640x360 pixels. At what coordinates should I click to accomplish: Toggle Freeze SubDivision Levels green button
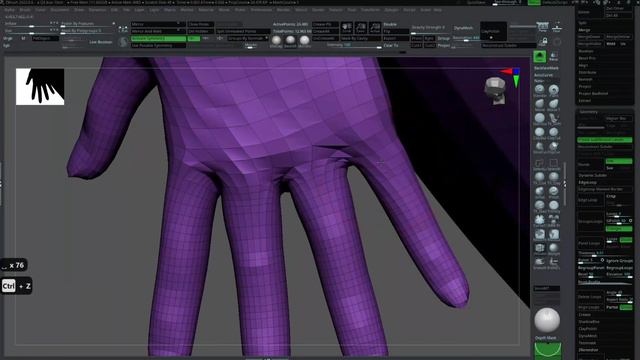click(x=605, y=140)
